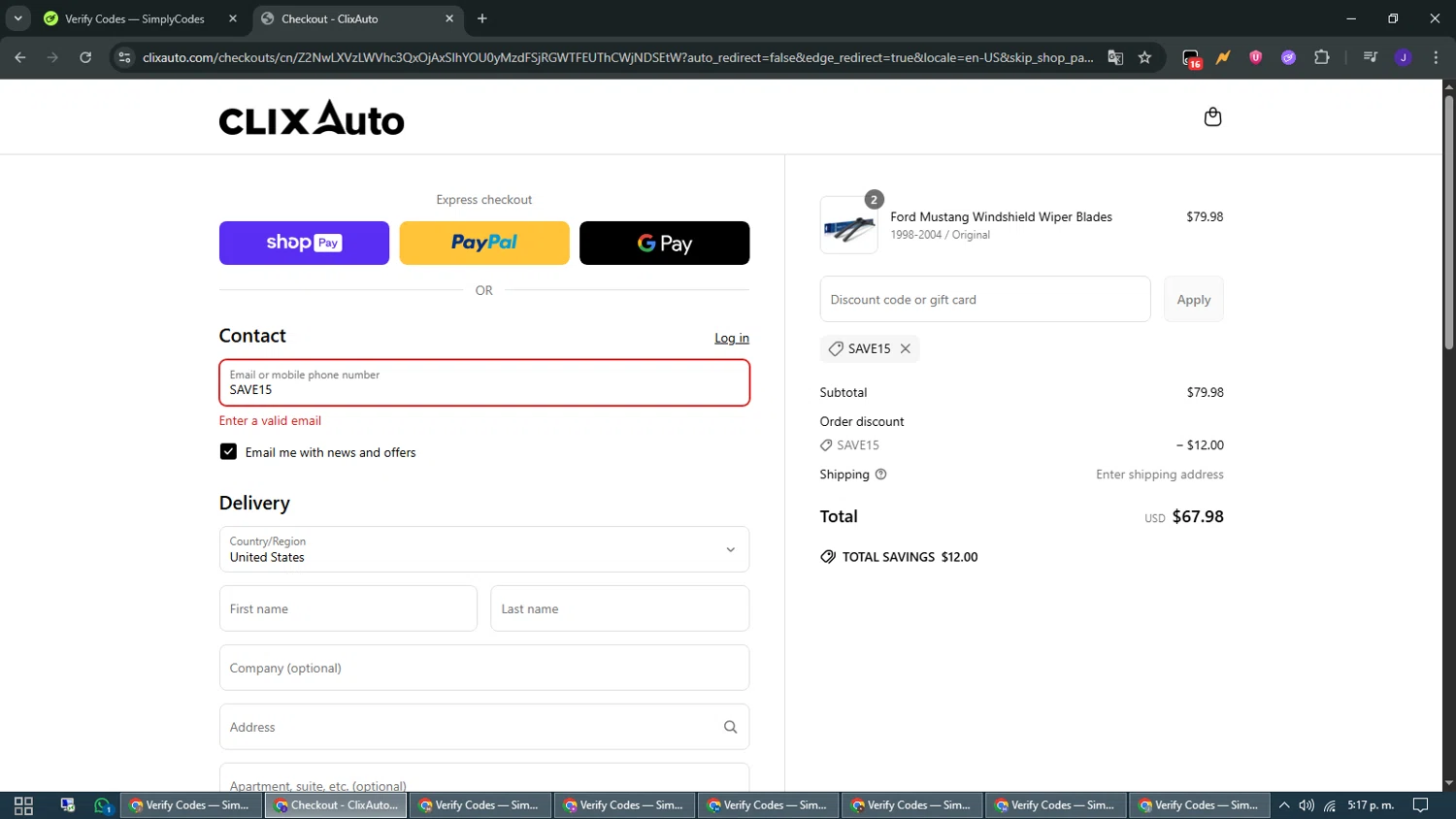Viewport: 1456px width, 819px height.
Task: Click the First name field
Action: click(x=347, y=608)
